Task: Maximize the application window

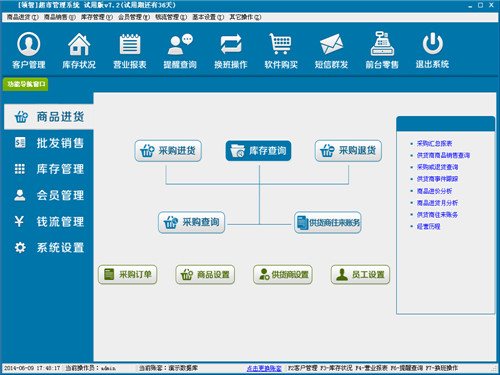Action: point(480,5)
